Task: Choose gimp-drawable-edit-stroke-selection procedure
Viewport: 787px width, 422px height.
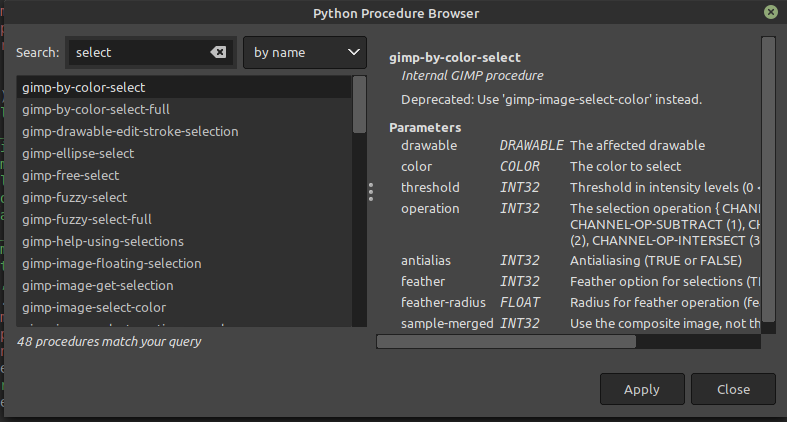Action: click(130, 132)
